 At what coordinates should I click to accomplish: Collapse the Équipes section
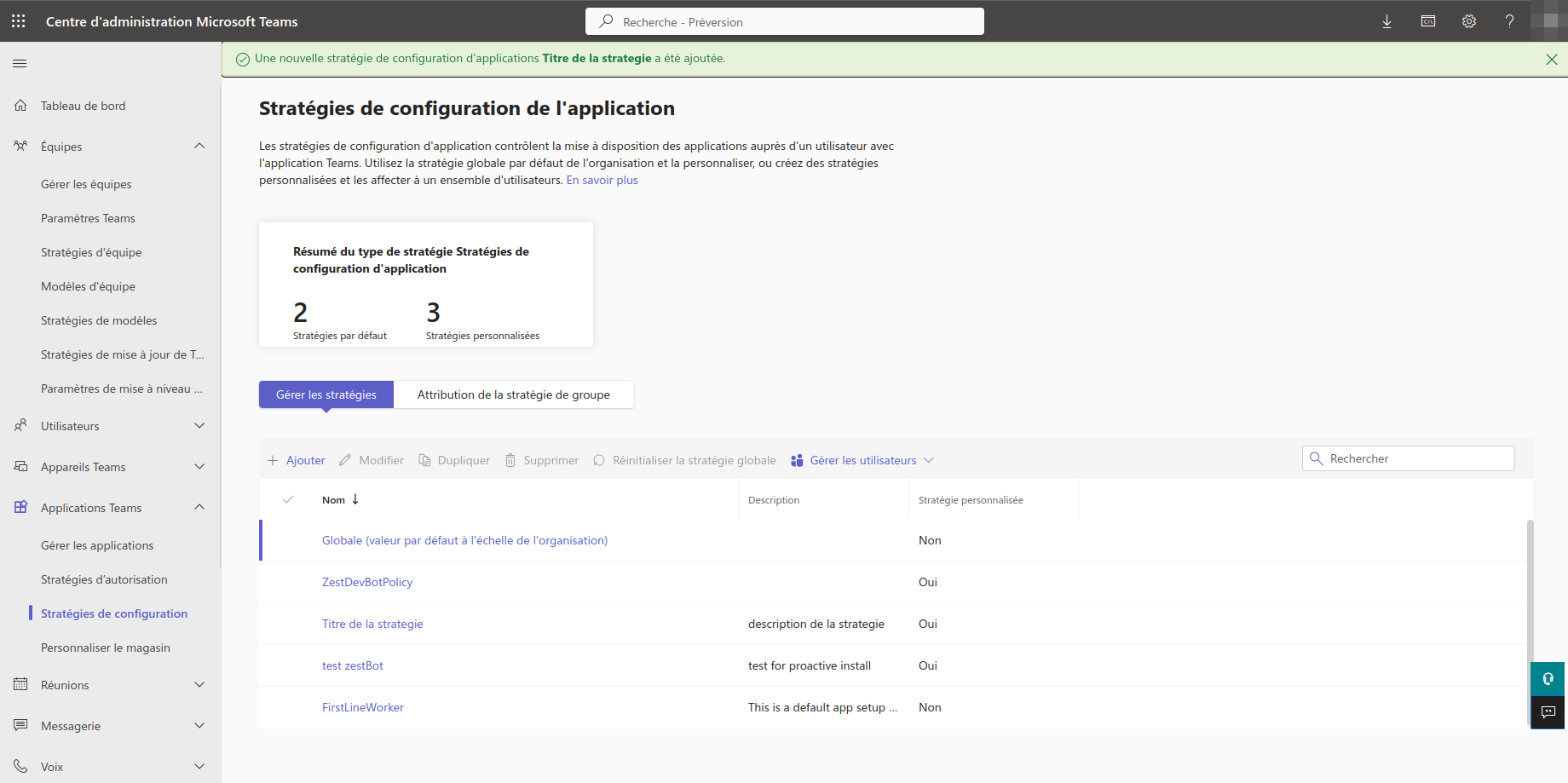199,146
